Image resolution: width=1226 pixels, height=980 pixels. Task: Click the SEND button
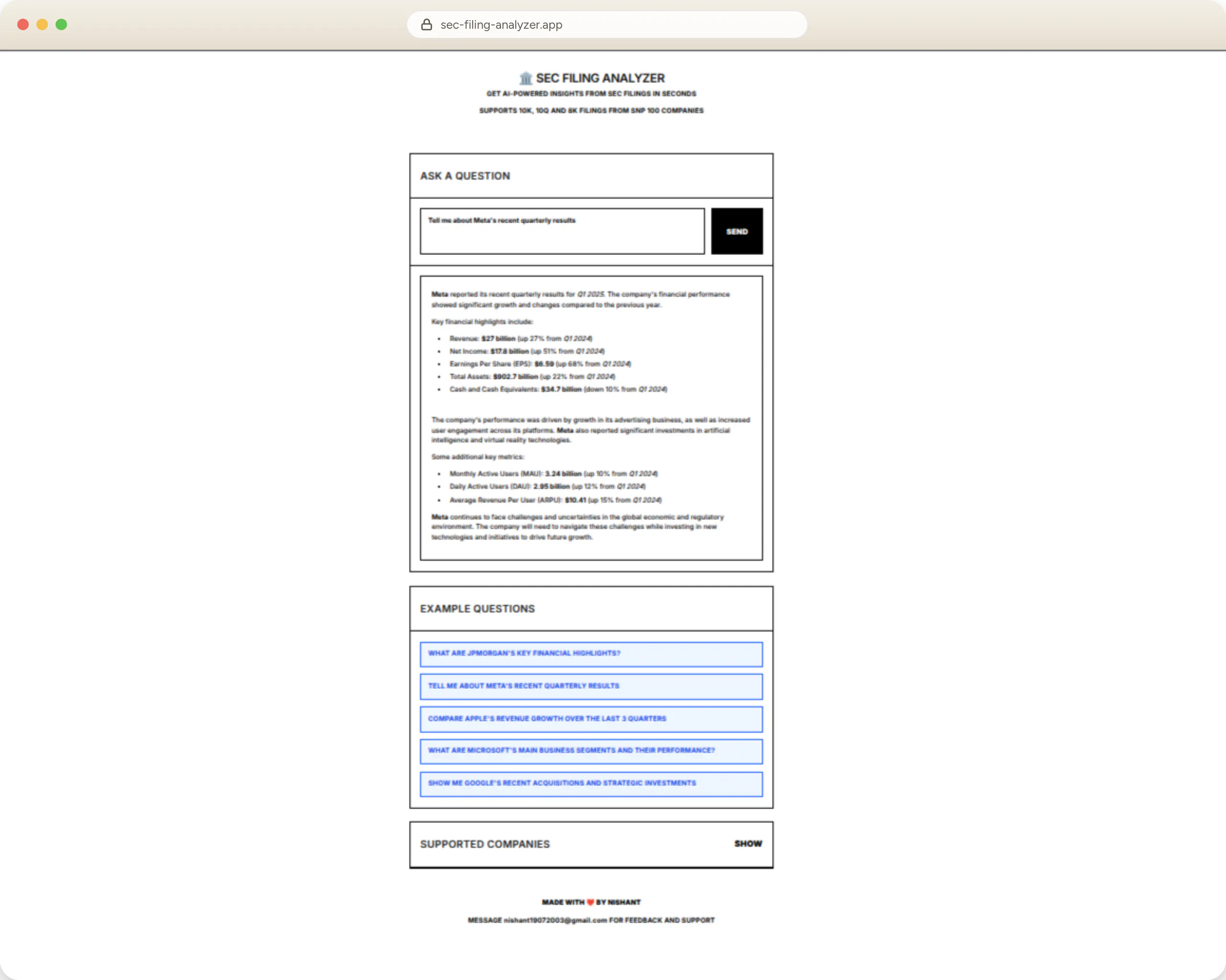pyautogui.click(x=737, y=231)
